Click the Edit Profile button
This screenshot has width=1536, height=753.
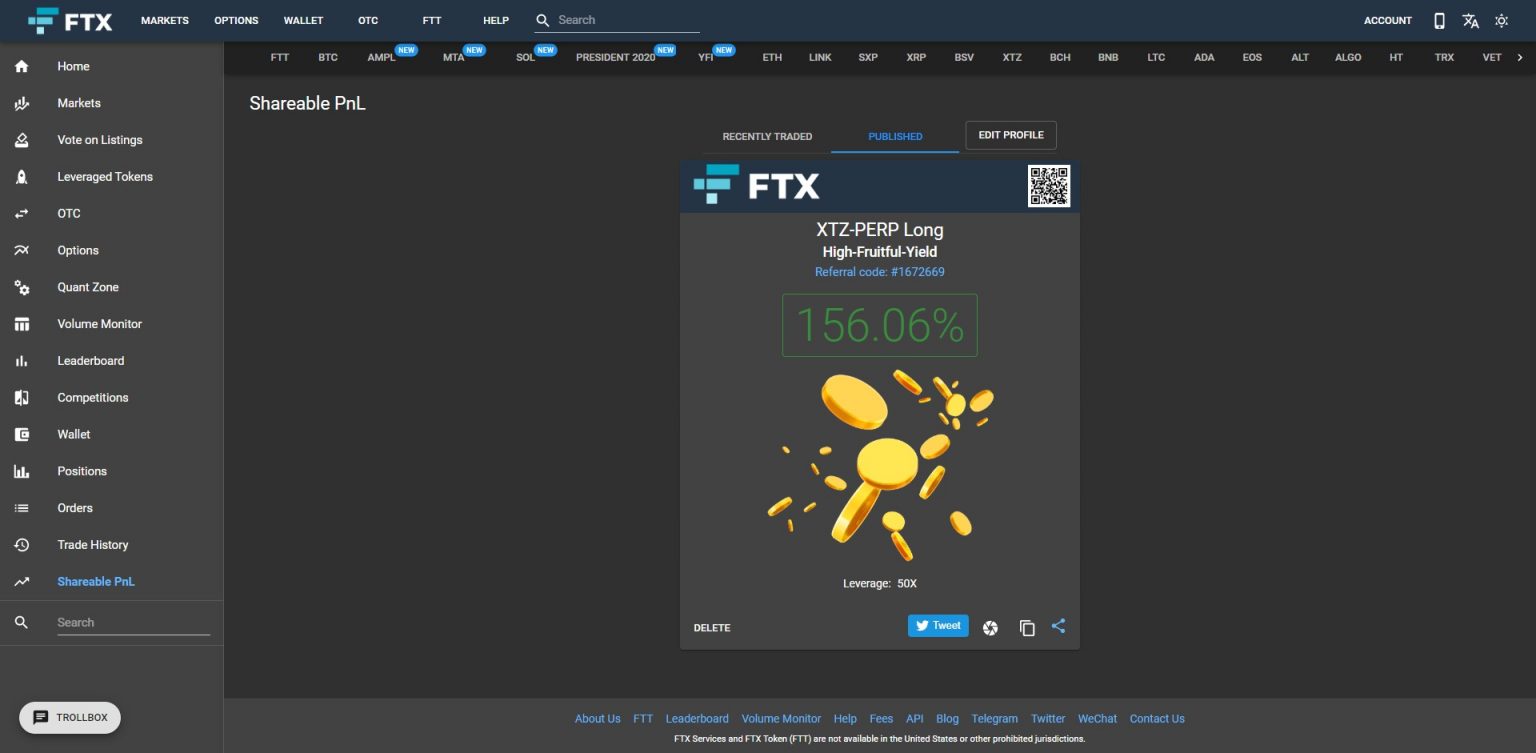pos(1010,135)
